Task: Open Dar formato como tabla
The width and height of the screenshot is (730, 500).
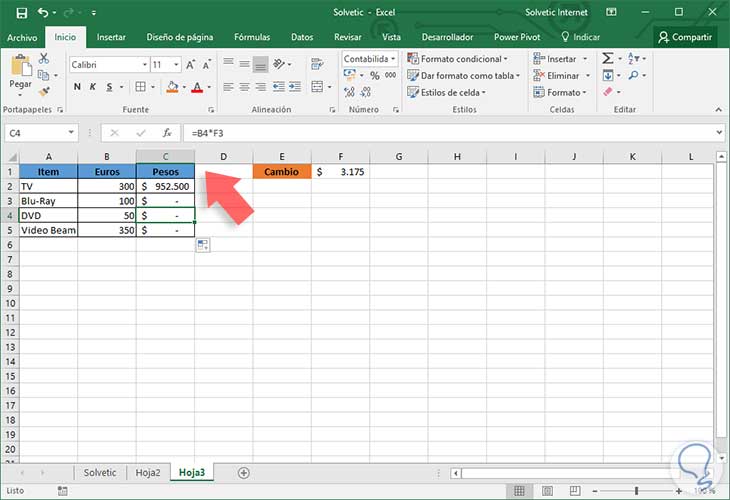Action: click(x=463, y=75)
